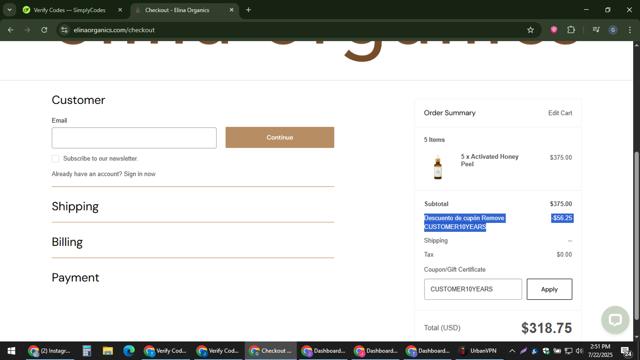Click the page vertical scrollbar

636,236
